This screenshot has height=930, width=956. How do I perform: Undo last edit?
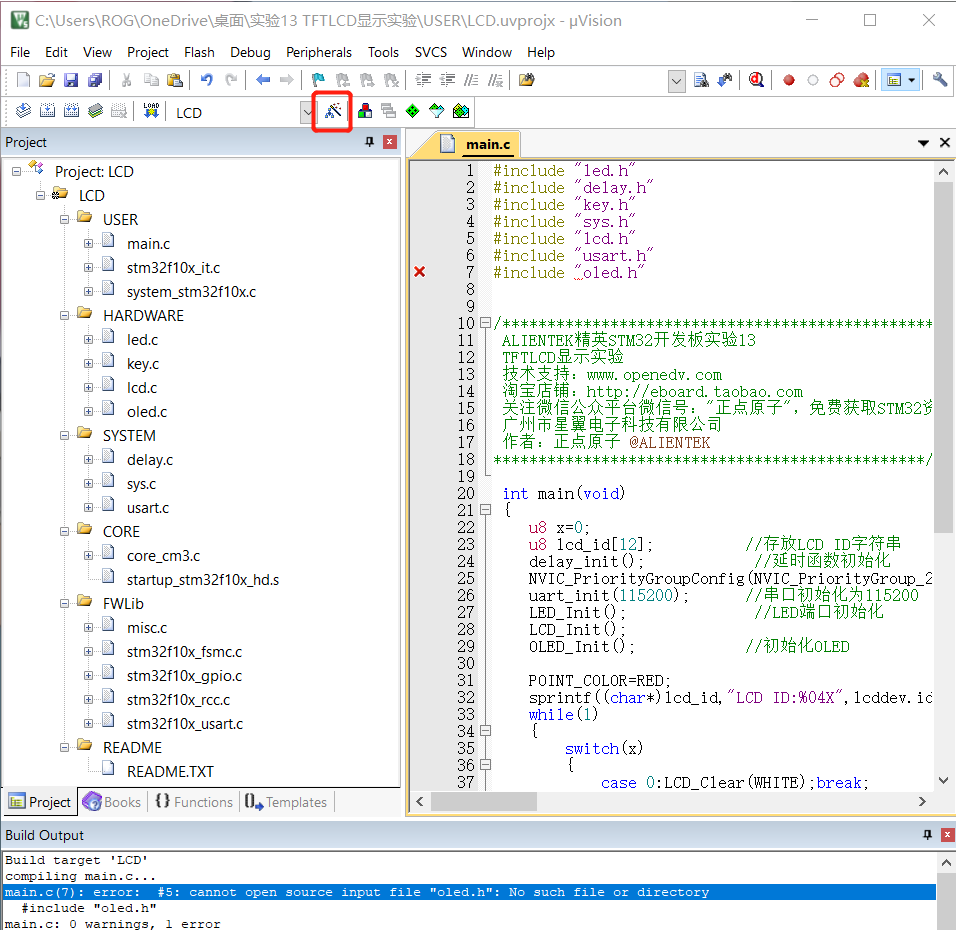207,80
